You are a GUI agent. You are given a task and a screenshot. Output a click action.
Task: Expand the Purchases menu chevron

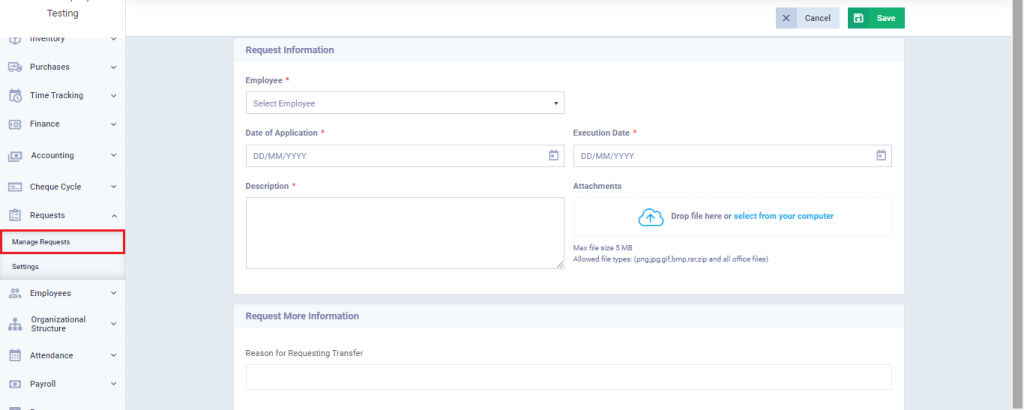pyautogui.click(x=114, y=67)
